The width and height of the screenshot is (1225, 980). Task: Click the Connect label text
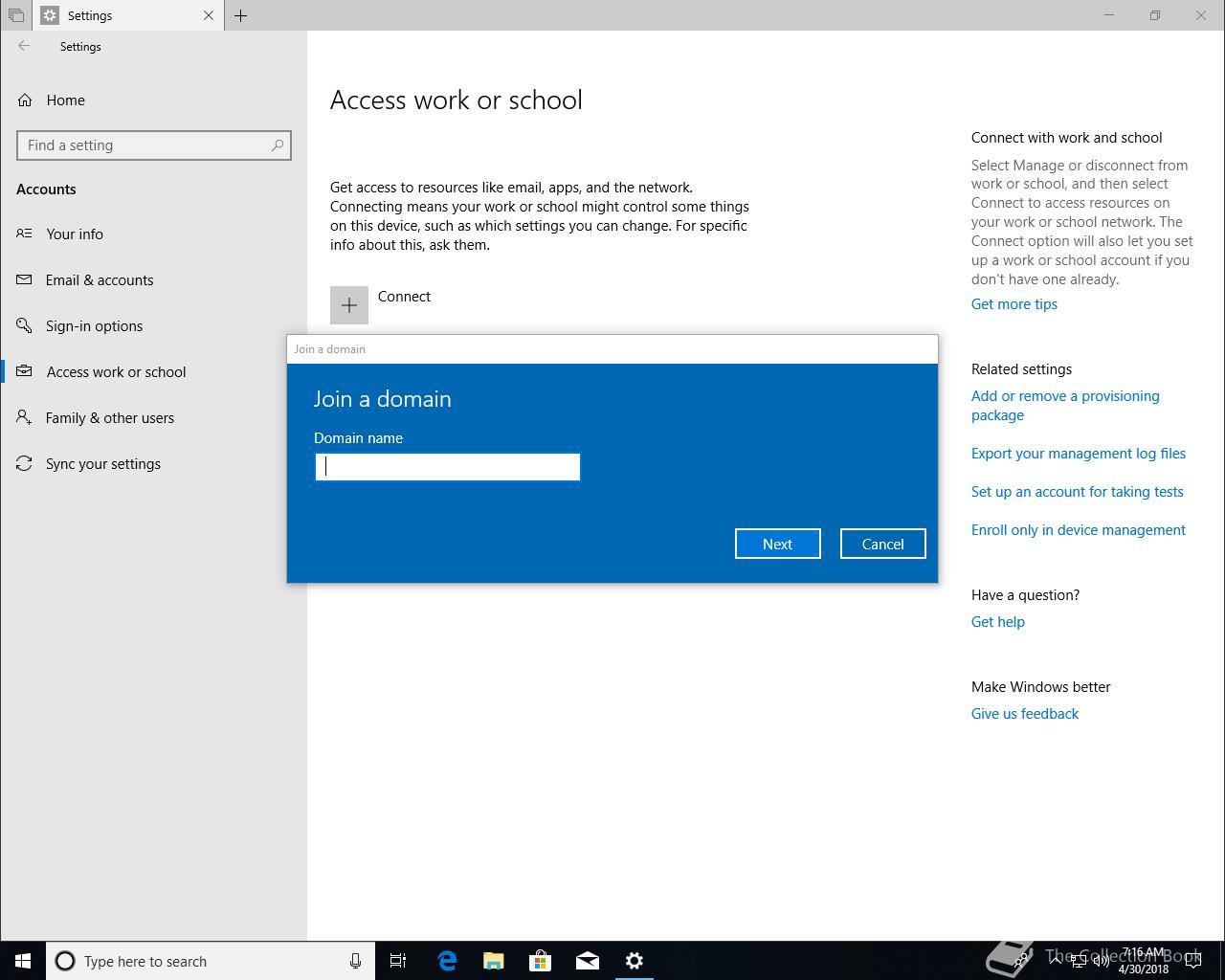(x=404, y=297)
